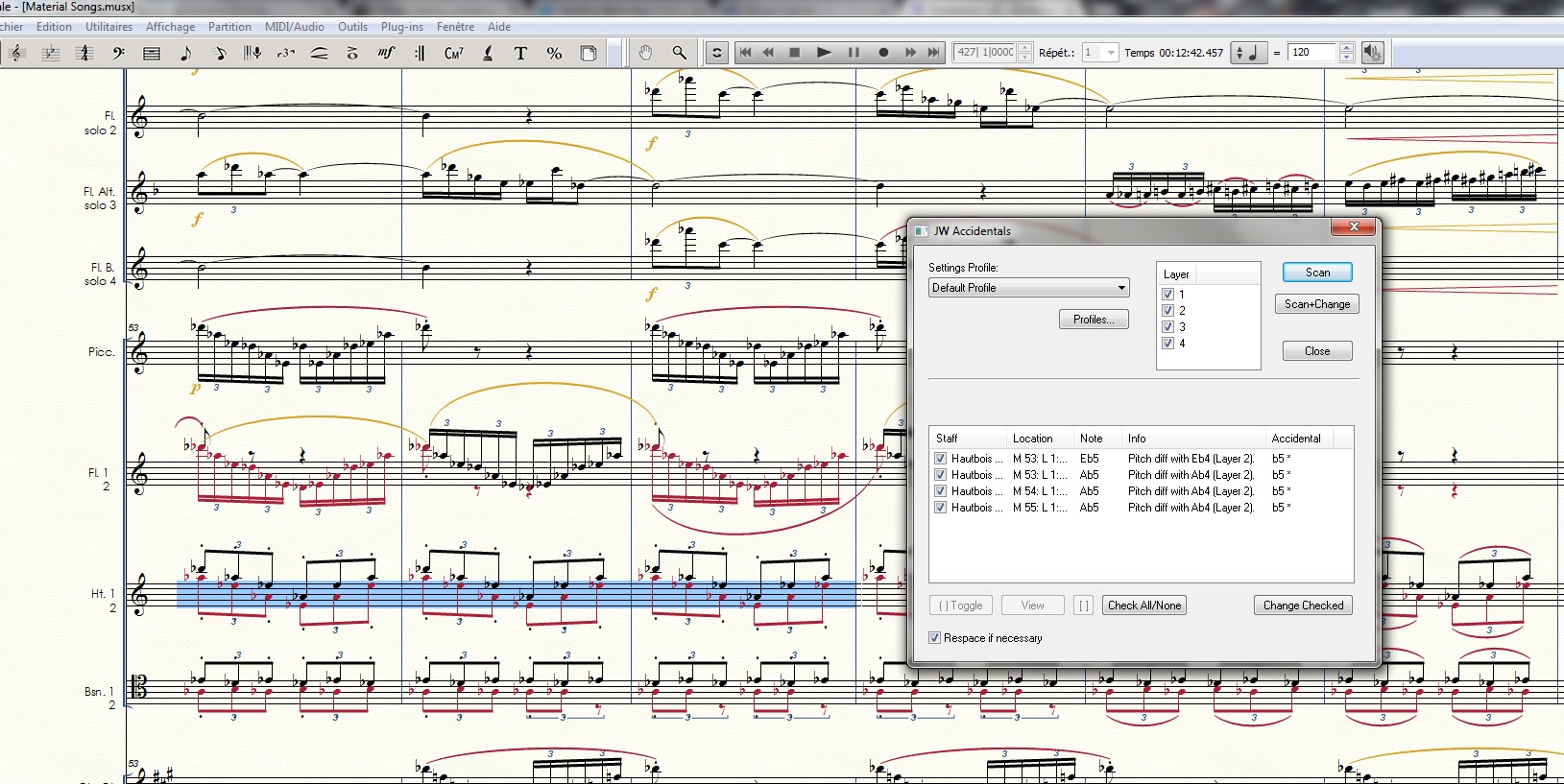Uncheck the M 54 Hautbois result row
Image resolution: width=1564 pixels, height=784 pixels.
[941, 491]
